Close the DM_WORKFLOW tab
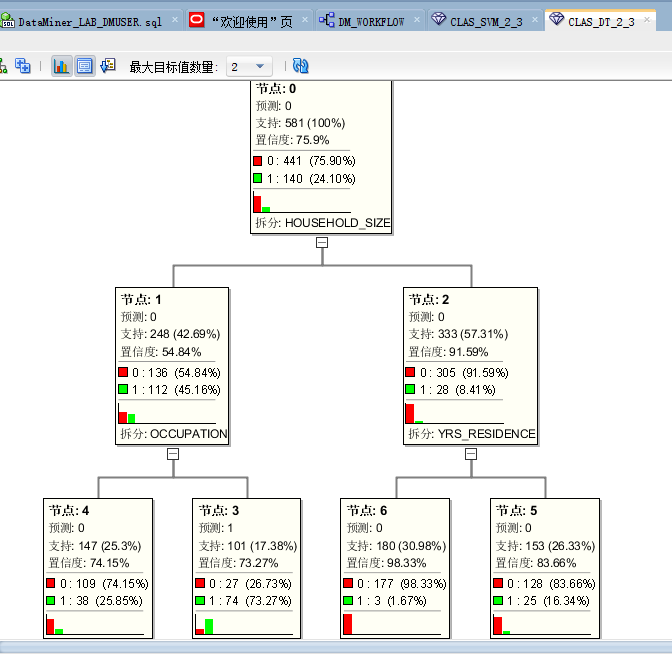Viewport: 672px width, 655px height. point(417,20)
